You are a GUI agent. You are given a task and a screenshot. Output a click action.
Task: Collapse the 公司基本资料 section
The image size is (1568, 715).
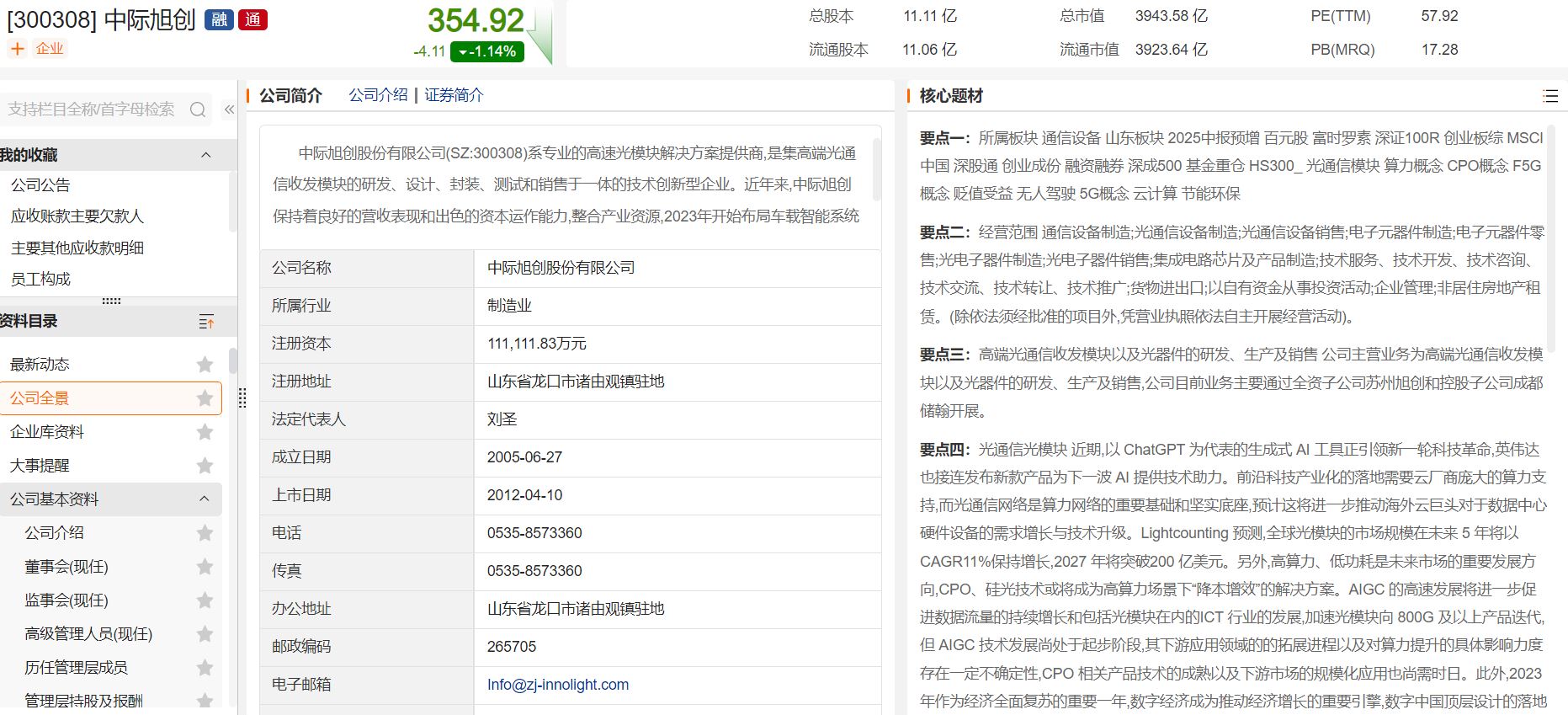click(x=204, y=499)
